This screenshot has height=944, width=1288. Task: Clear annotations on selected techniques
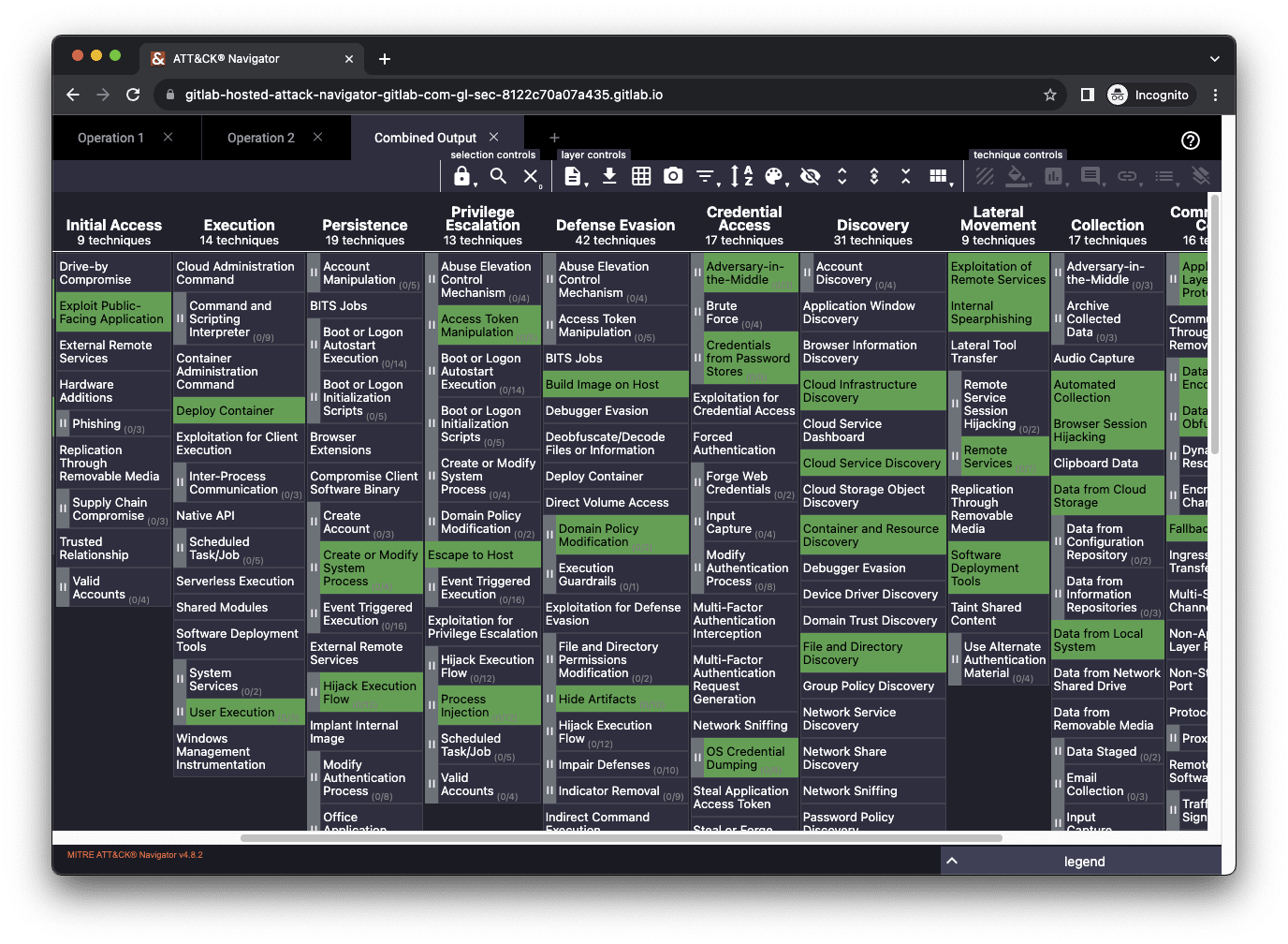point(1200,176)
